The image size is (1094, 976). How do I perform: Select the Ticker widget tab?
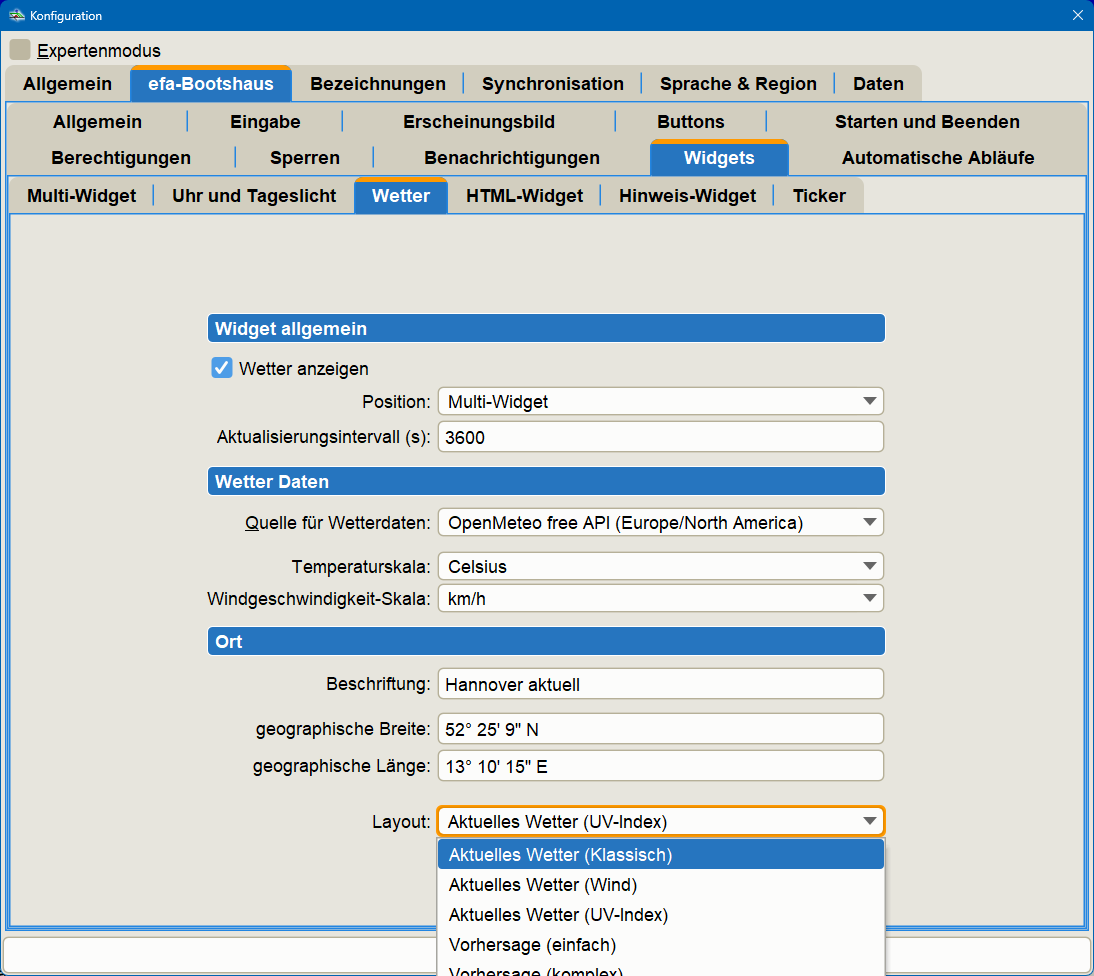click(x=819, y=196)
